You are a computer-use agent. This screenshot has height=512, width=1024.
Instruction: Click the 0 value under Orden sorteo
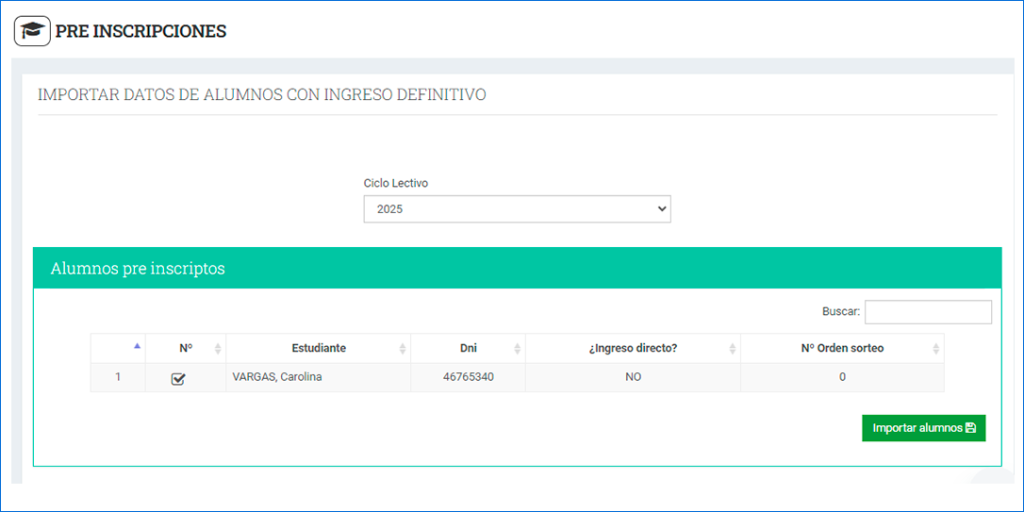point(842,377)
